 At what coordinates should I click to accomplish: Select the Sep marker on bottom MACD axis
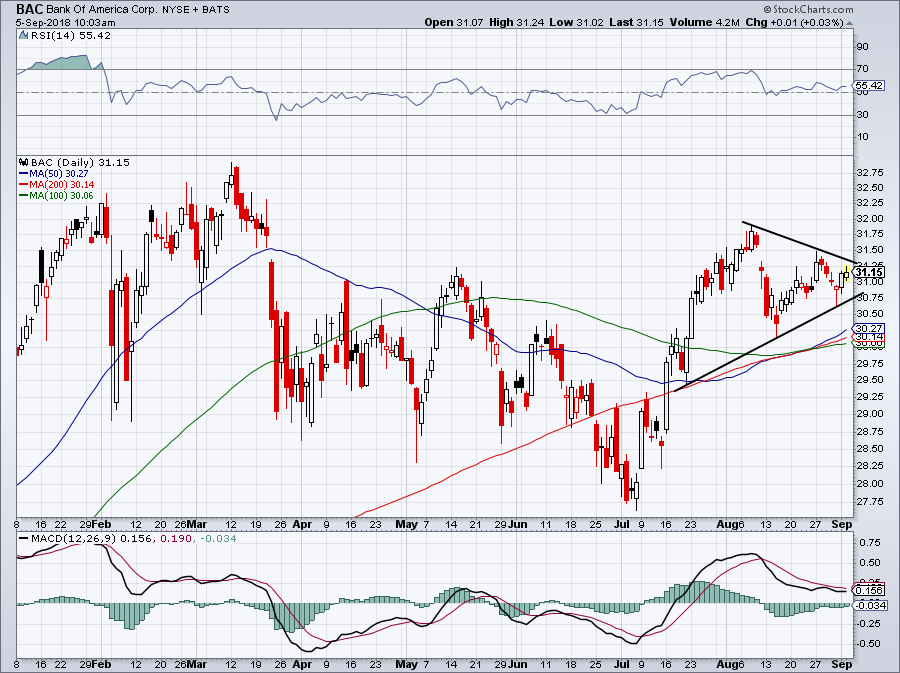[x=841, y=664]
